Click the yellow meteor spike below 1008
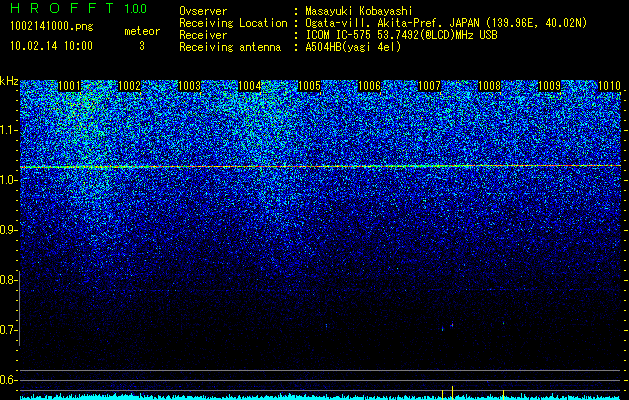Image resolution: width=629 pixels, height=400 pixels. tap(503, 394)
